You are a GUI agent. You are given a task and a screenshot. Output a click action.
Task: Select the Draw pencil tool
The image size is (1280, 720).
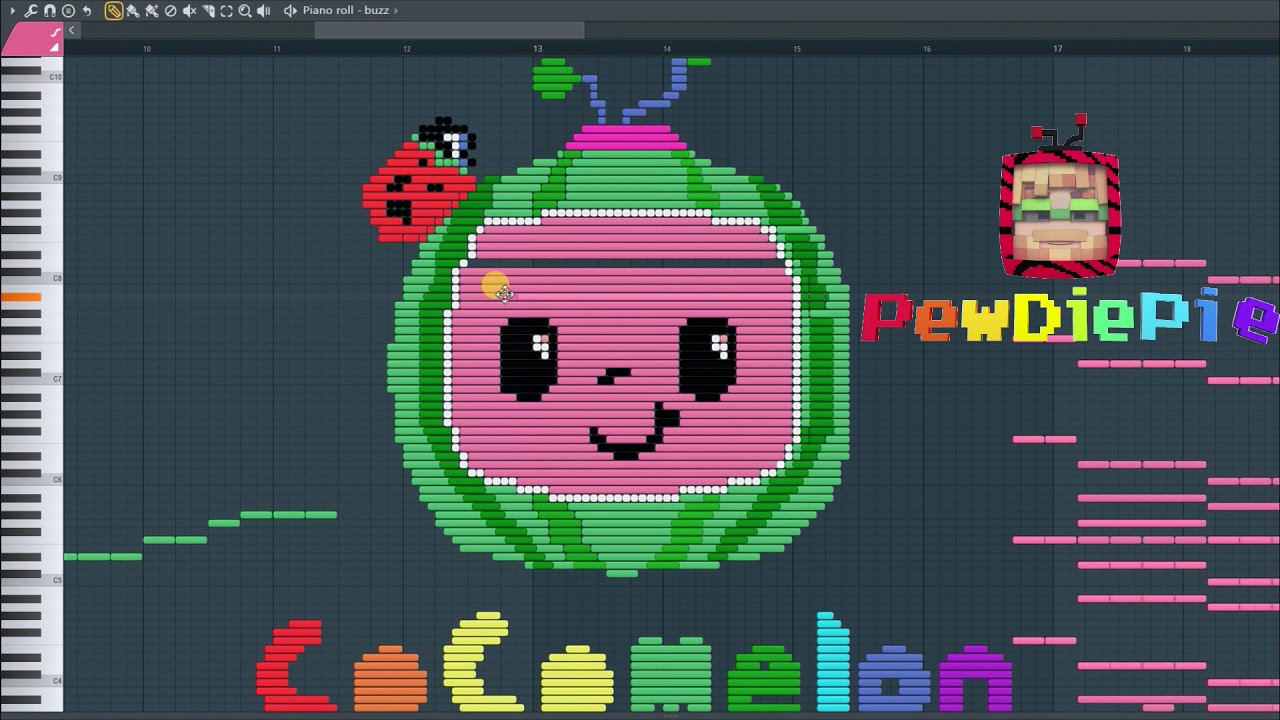[x=114, y=11]
